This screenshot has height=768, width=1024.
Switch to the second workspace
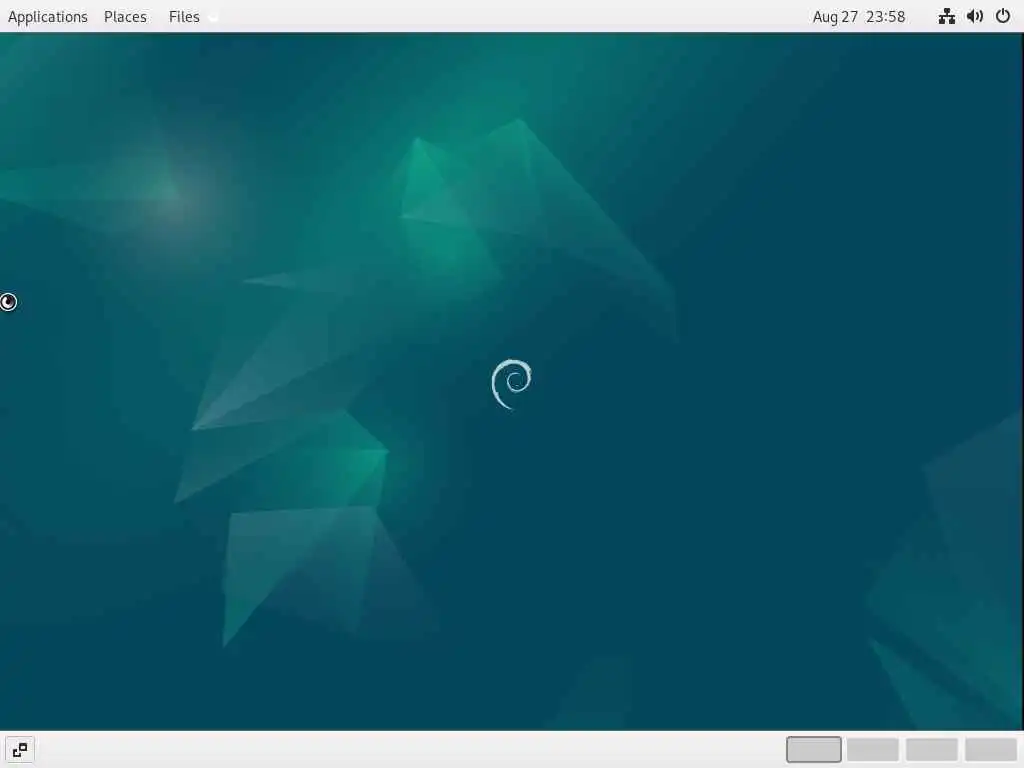tap(872, 750)
